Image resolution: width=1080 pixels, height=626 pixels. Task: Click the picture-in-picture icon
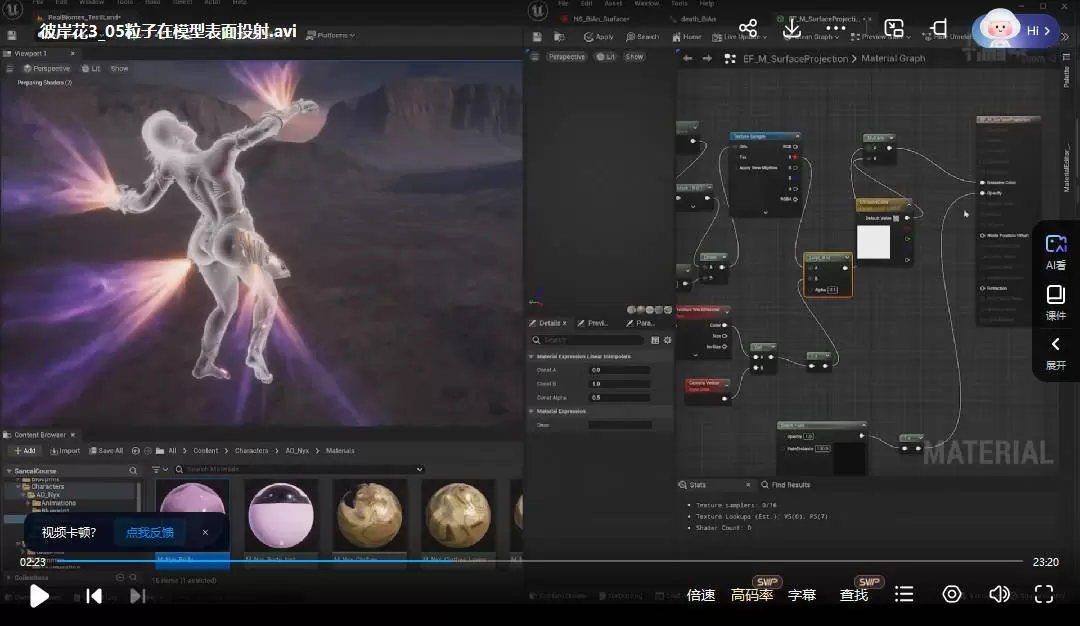(894, 28)
